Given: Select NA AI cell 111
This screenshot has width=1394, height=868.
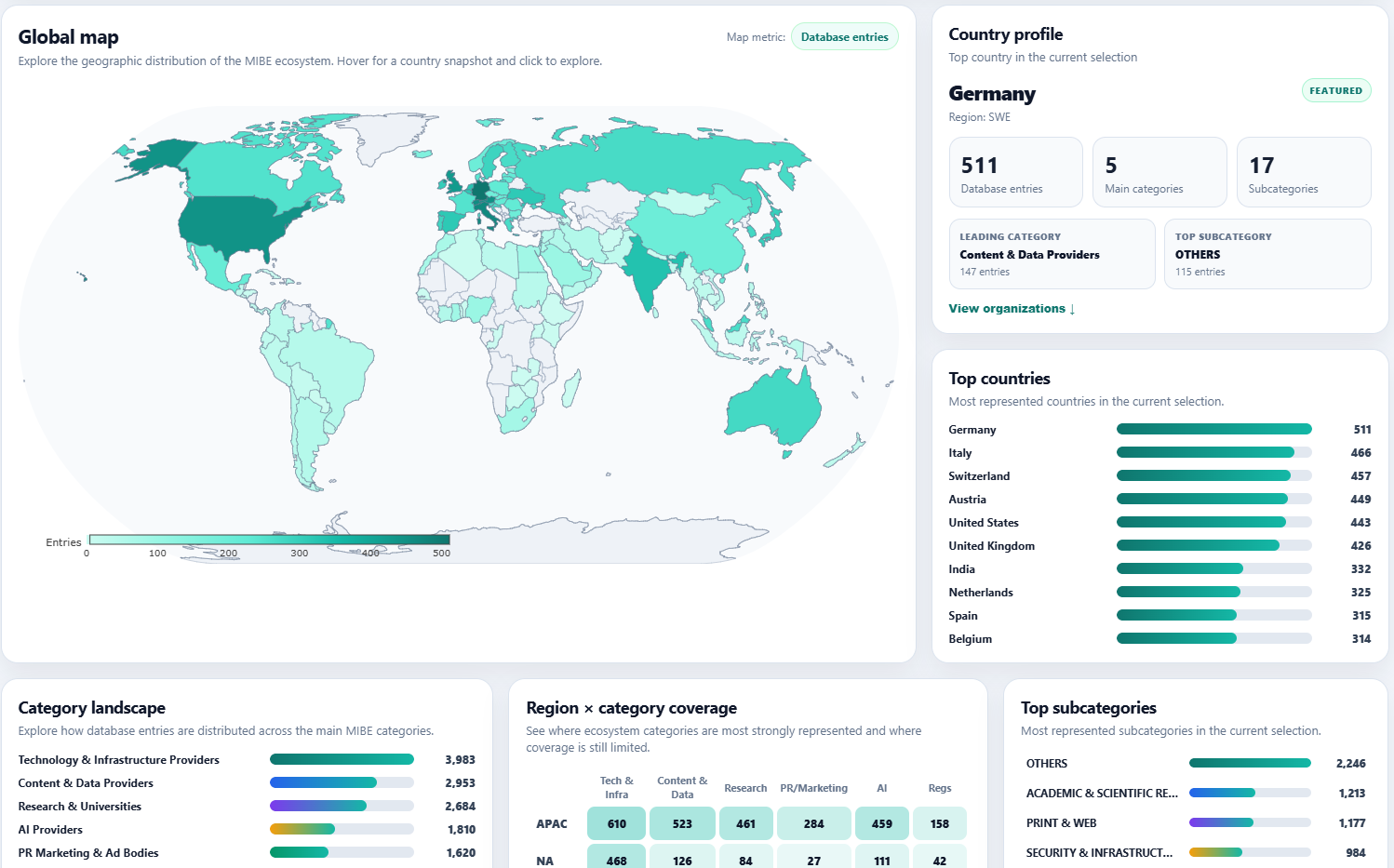Looking at the screenshot, I should (x=882, y=857).
